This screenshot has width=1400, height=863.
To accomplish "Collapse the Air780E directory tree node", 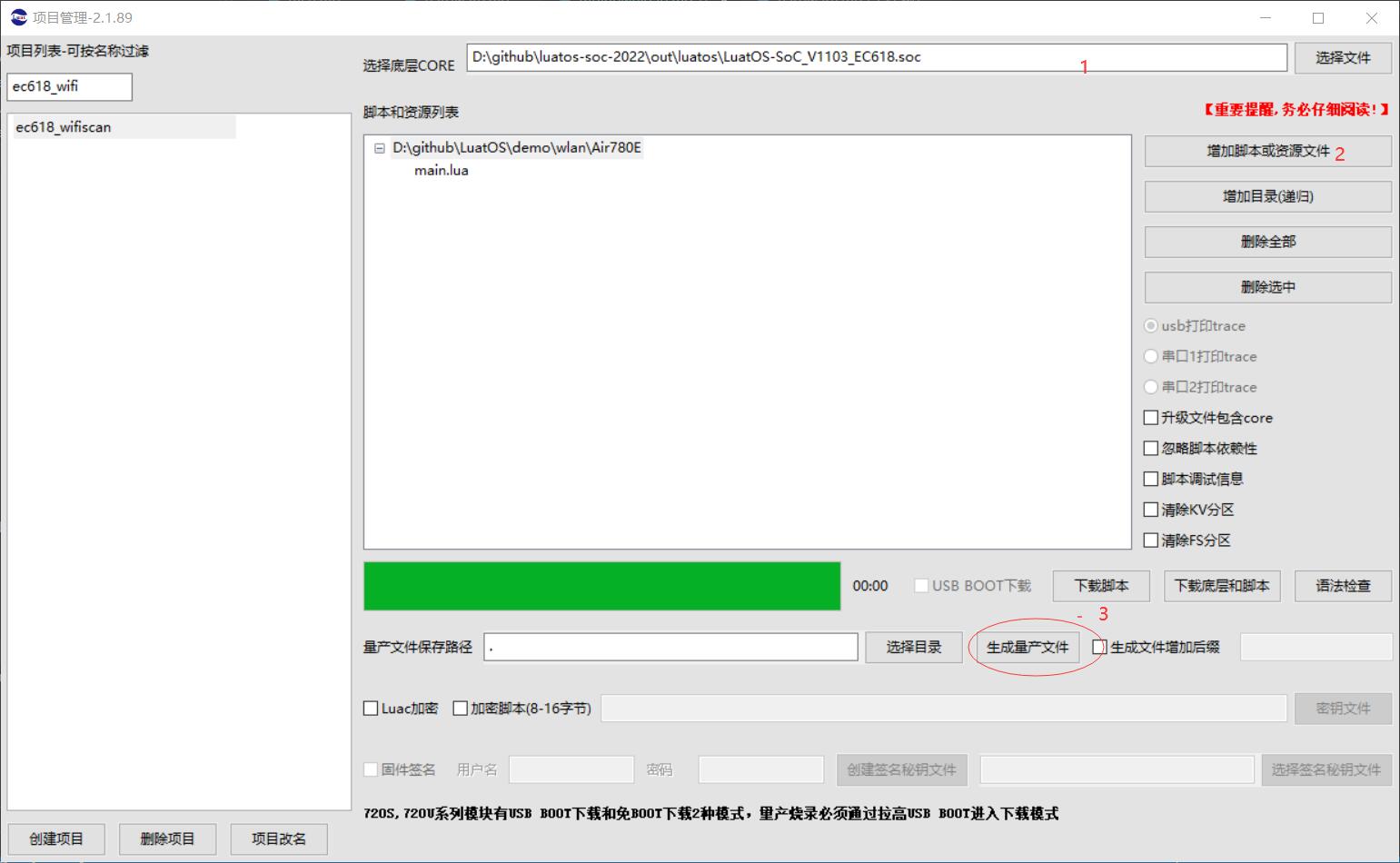I will tap(380, 148).
